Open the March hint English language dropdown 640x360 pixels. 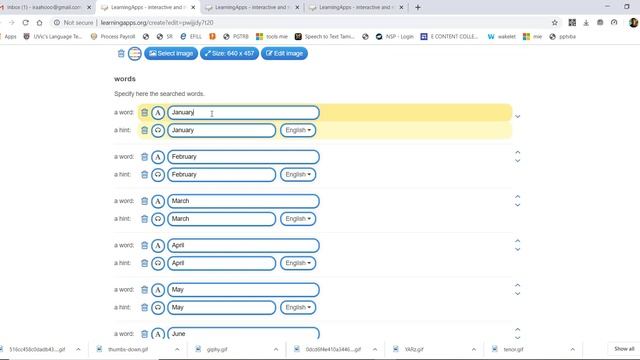[x=298, y=219]
